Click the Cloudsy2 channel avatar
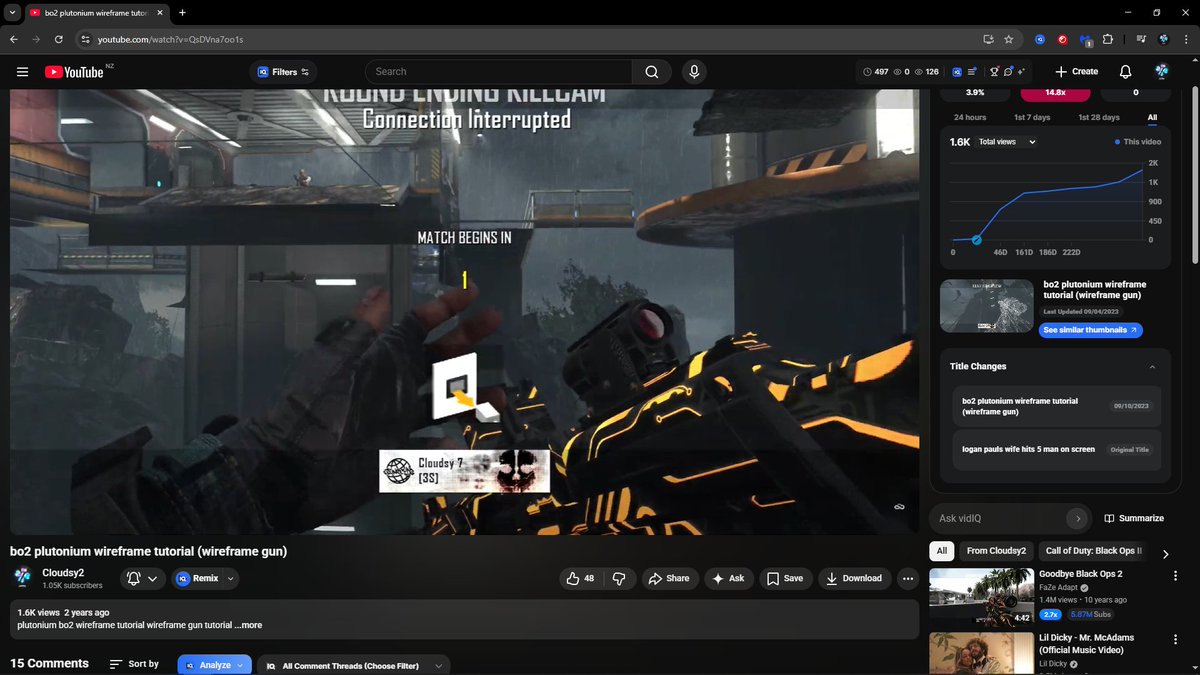The height and width of the screenshot is (675, 1200). [x=22, y=578]
